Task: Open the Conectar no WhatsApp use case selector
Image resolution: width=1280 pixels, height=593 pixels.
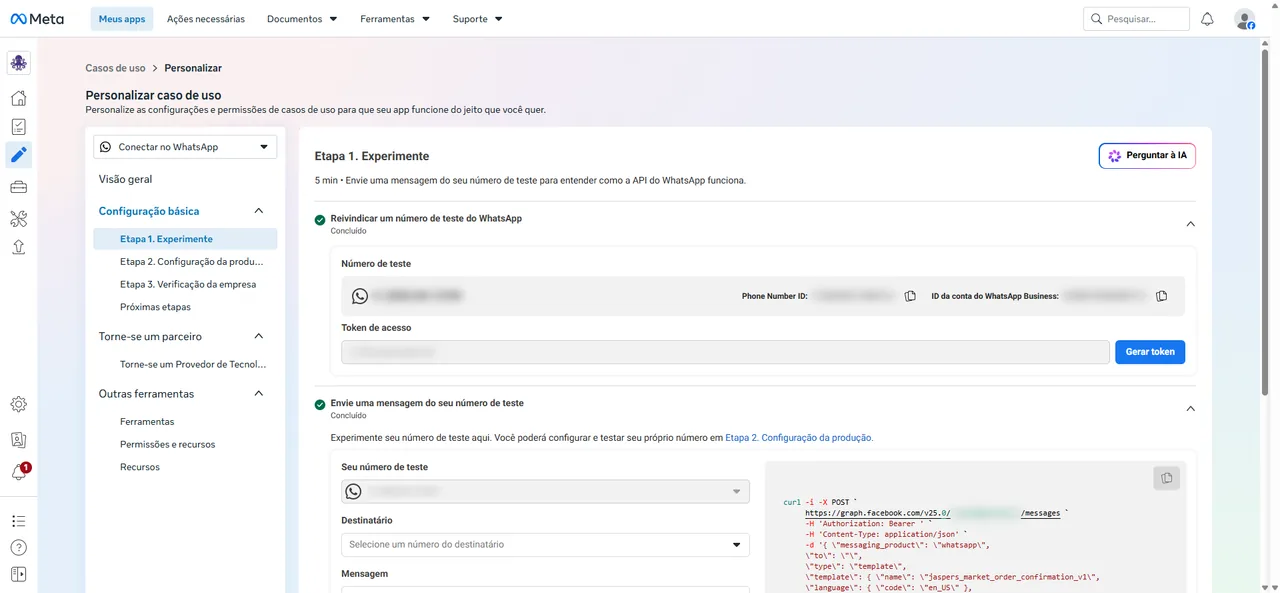Action: pyautogui.click(x=185, y=147)
